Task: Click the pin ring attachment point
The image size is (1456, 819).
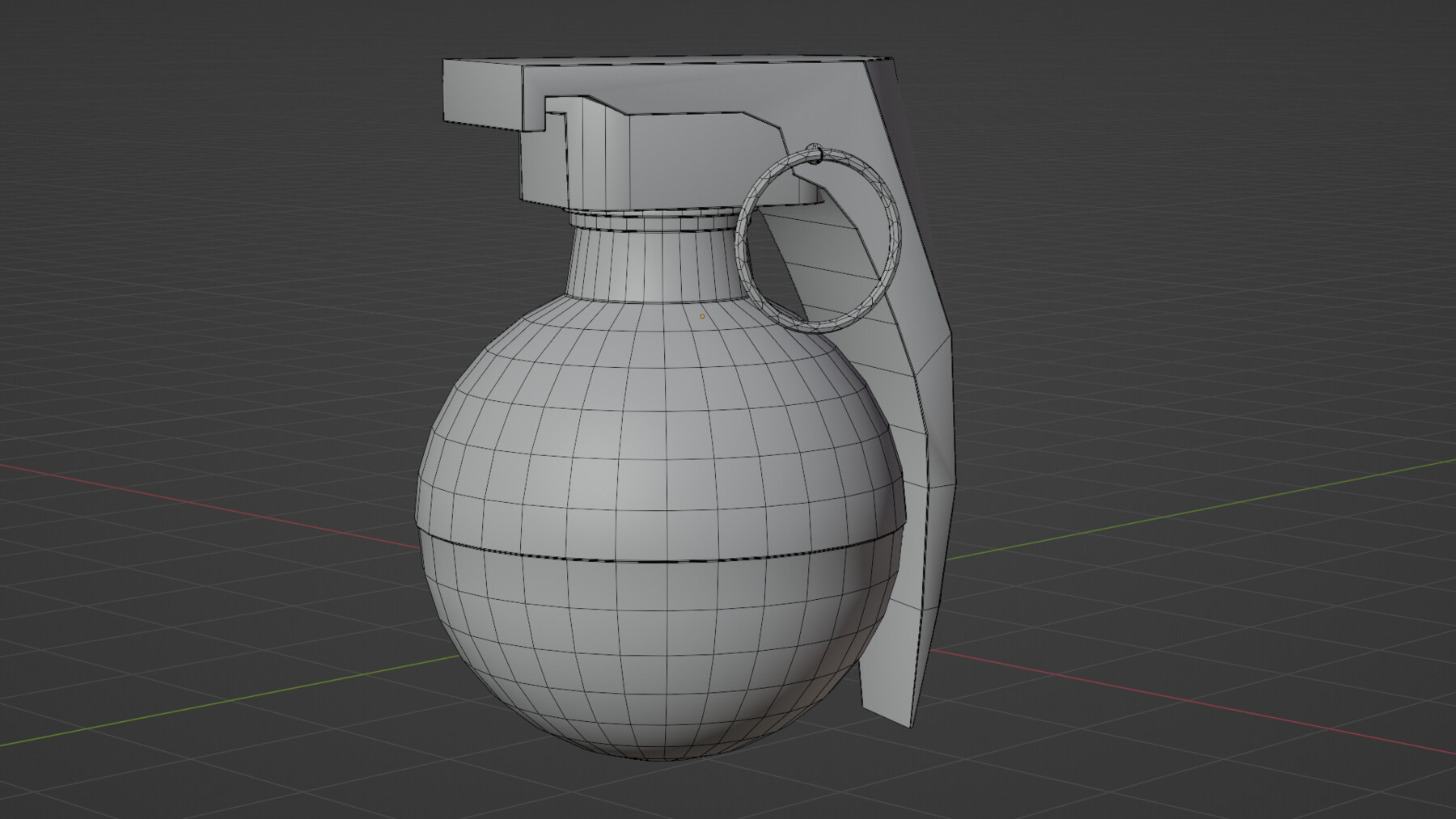Action: click(x=817, y=152)
